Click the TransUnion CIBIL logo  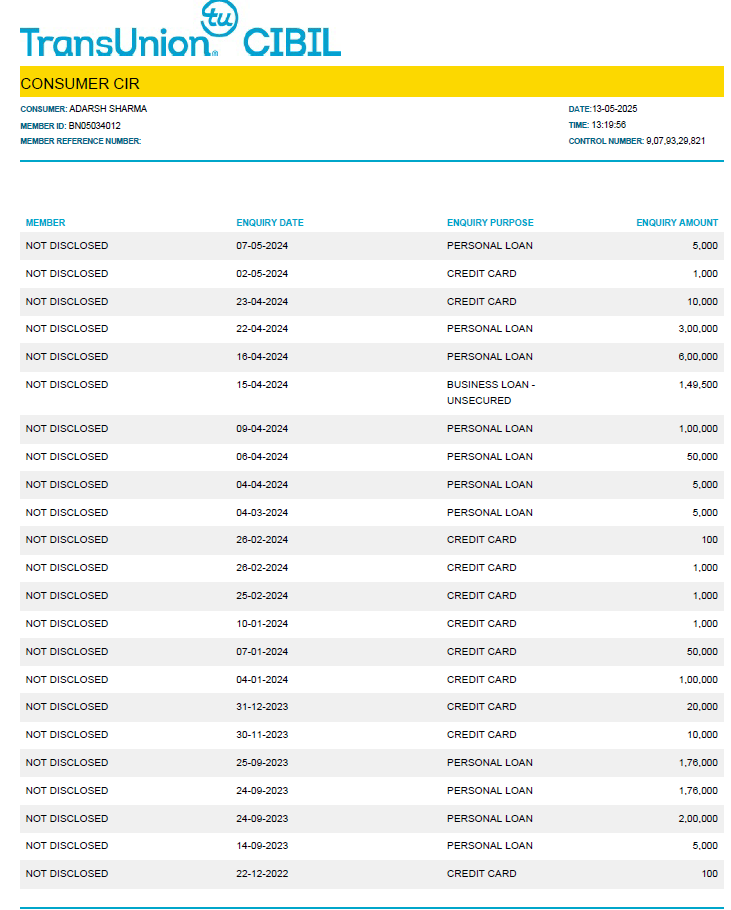click(x=180, y=29)
